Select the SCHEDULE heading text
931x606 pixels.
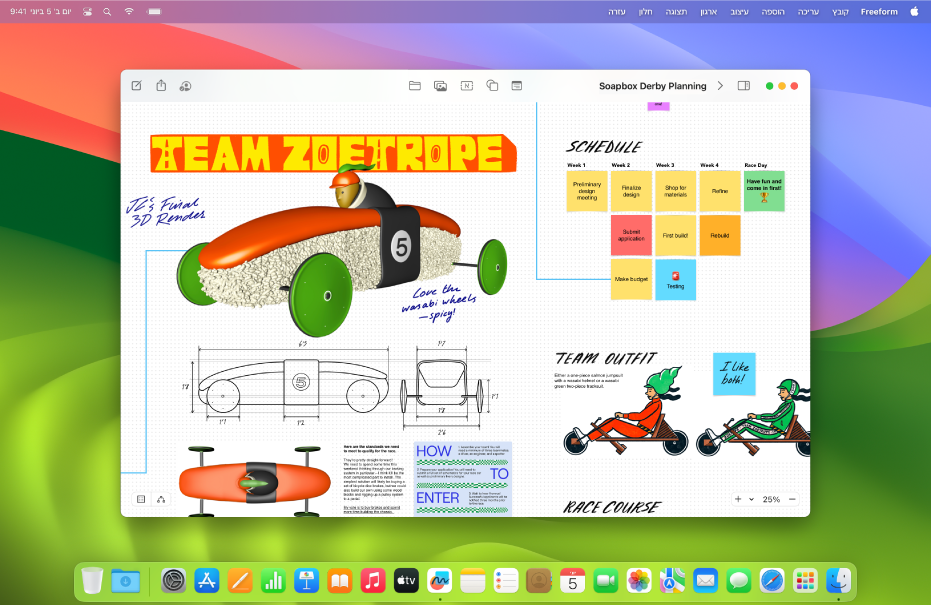coord(604,147)
